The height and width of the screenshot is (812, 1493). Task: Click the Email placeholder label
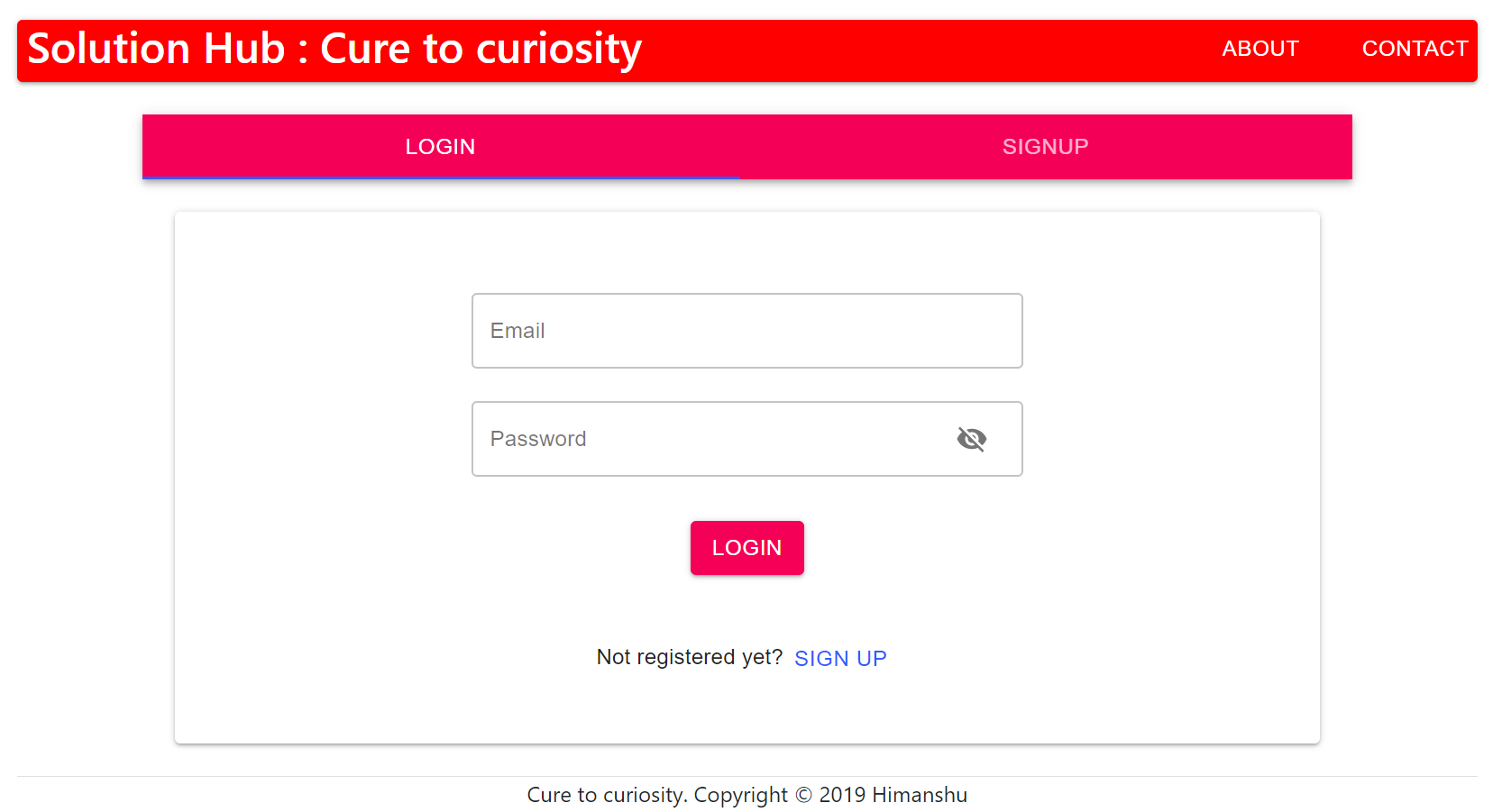click(518, 331)
